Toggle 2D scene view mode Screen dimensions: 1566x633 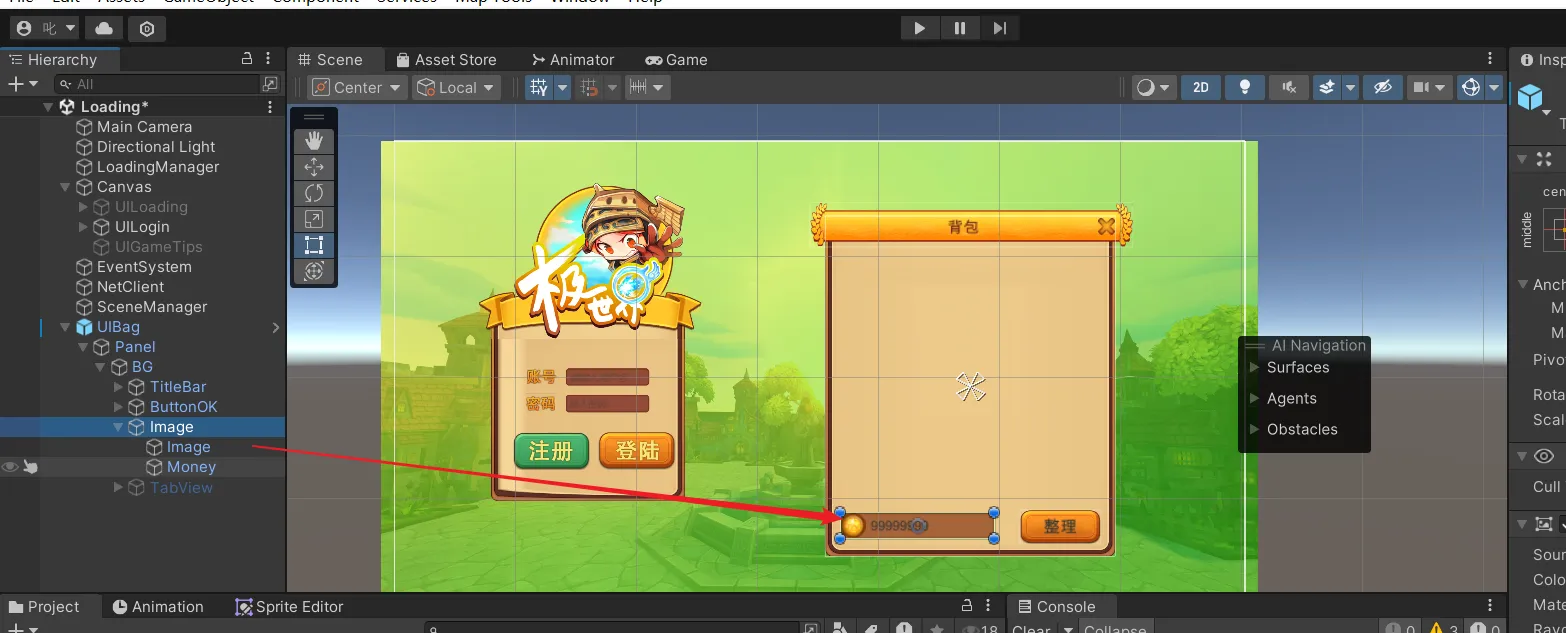coord(1201,88)
